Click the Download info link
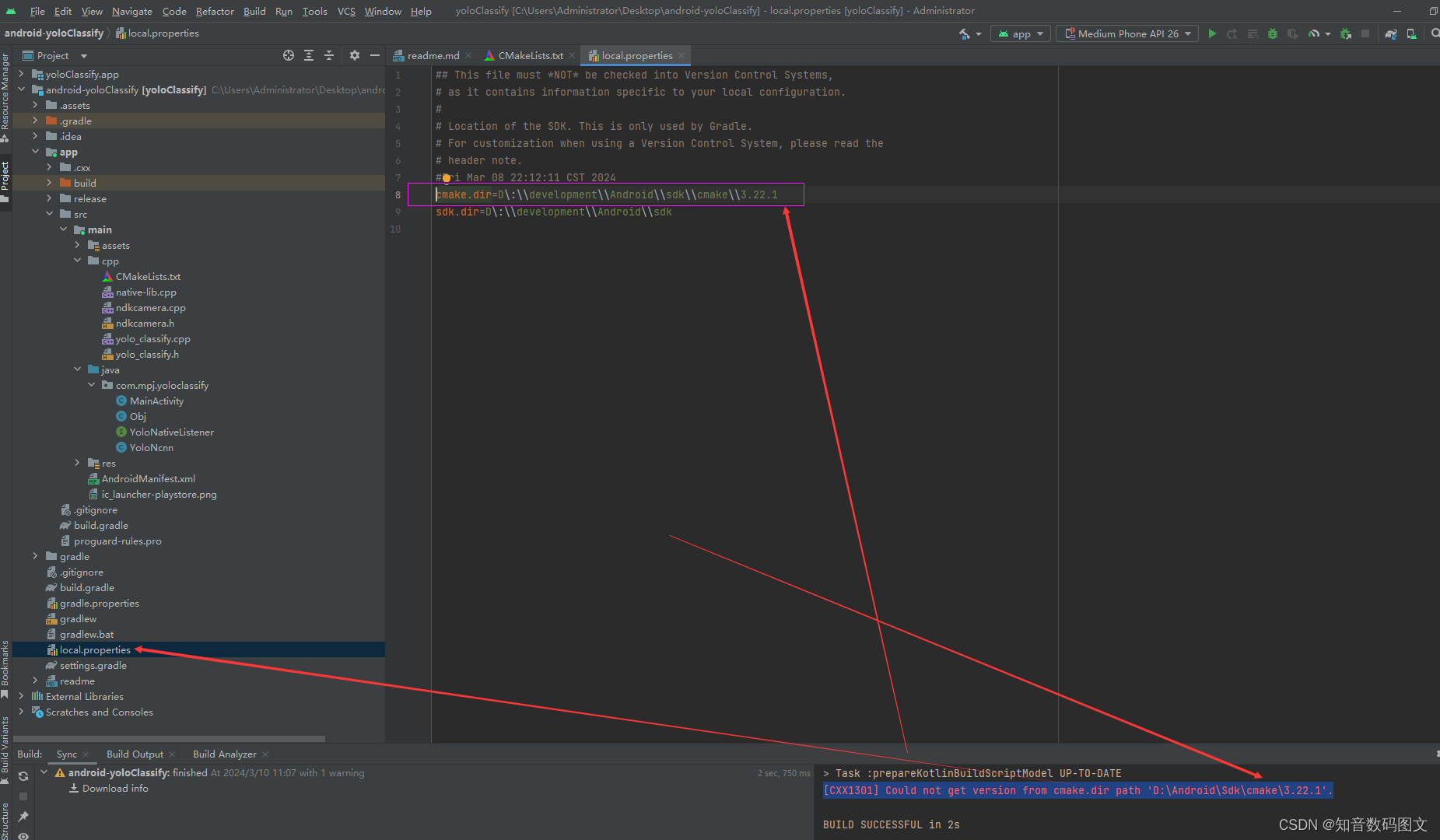This screenshot has width=1440, height=840. tap(114, 788)
